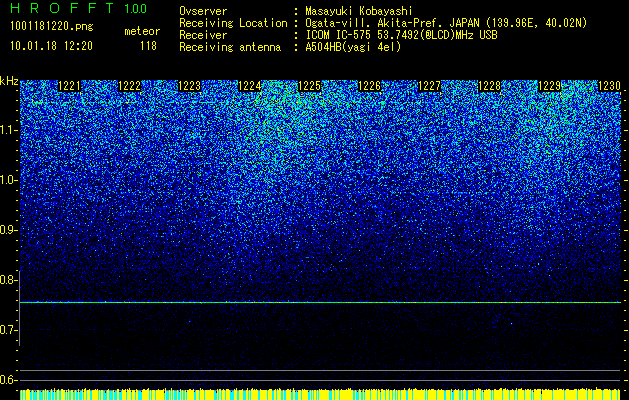The width and height of the screenshot is (629, 400).
Task: Click the 1225 time marker
Action: [x=310, y=86]
